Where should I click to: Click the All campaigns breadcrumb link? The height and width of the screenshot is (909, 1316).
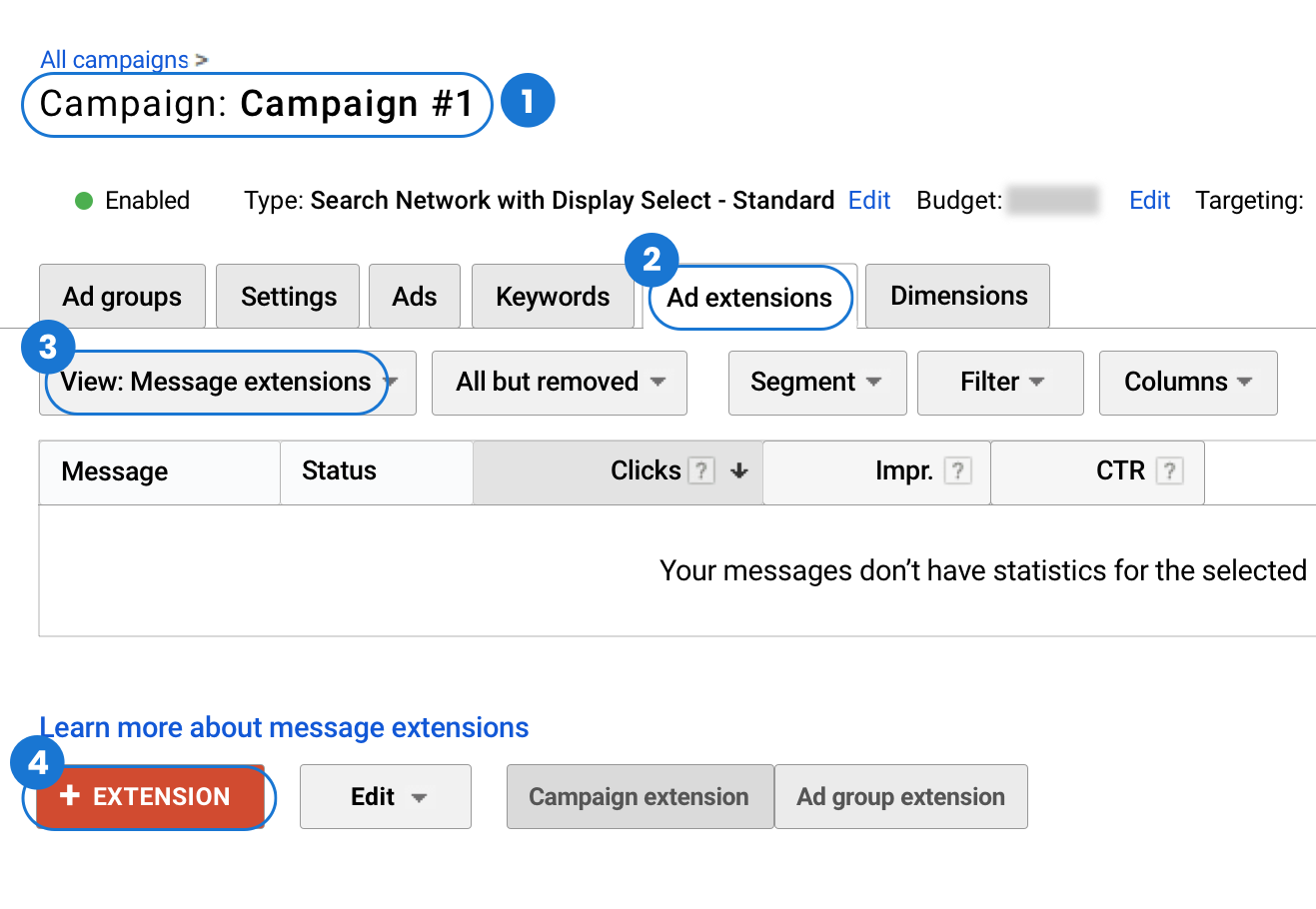point(112,59)
